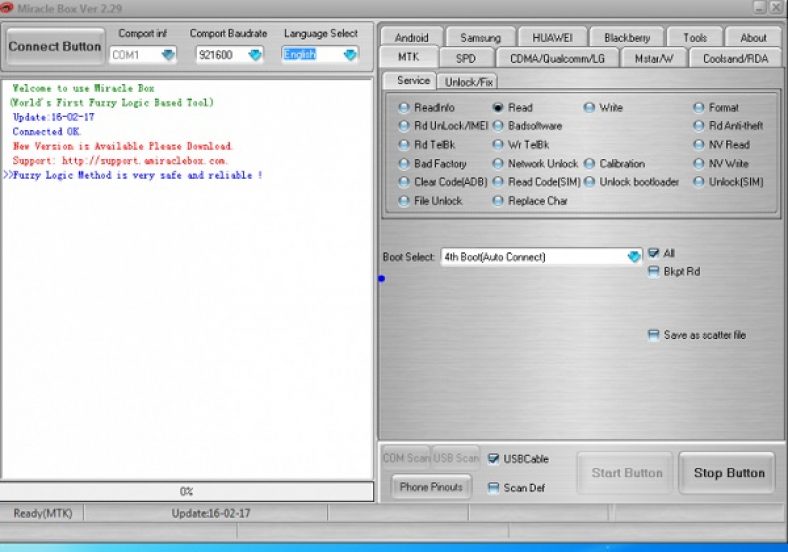Open Phone Pinouts

coord(431,487)
